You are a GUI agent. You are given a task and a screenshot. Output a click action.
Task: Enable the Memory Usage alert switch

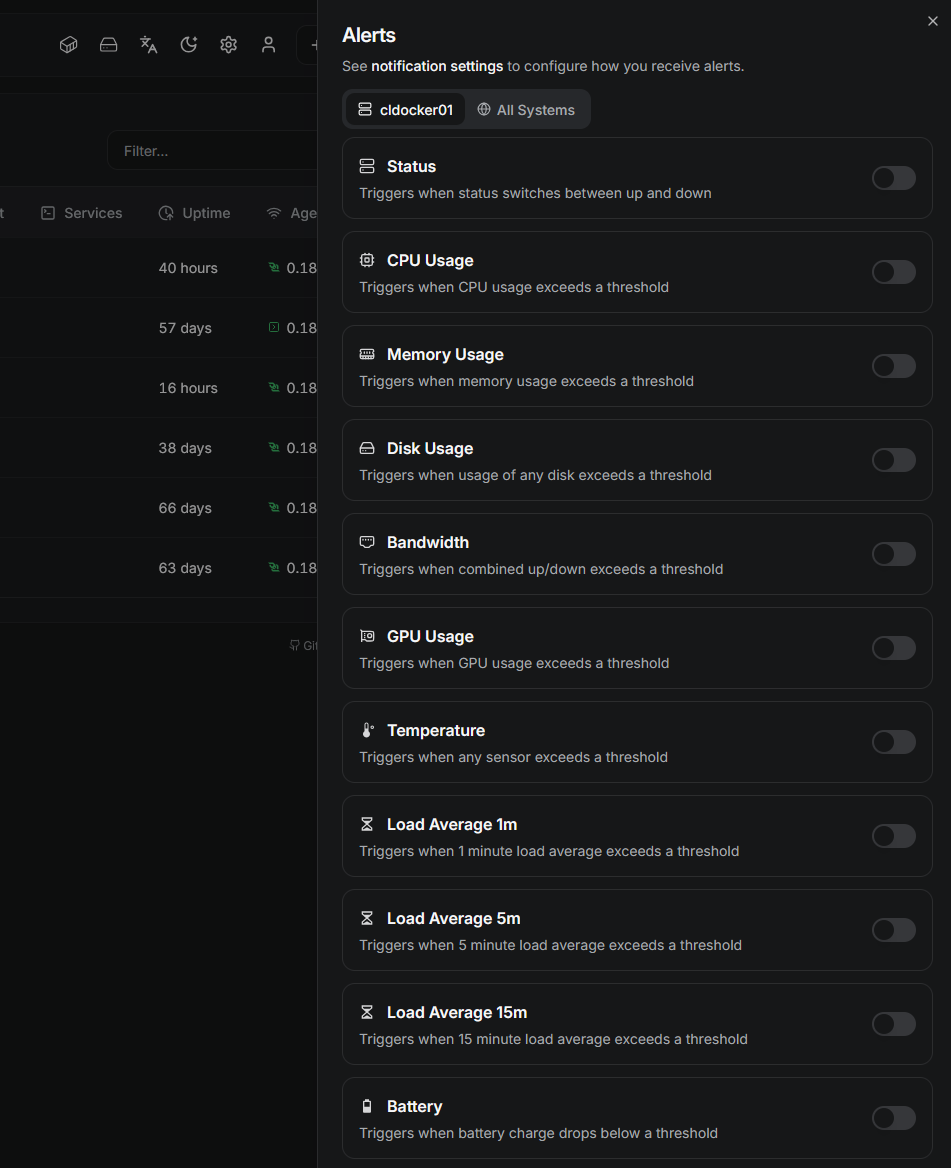pyautogui.click(x=893, y=366)
